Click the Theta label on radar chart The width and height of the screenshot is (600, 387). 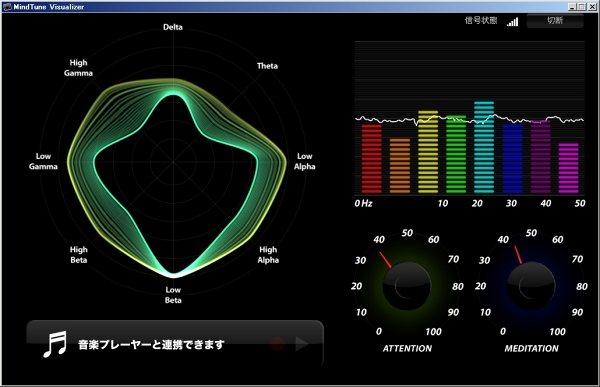coord(267,66)
